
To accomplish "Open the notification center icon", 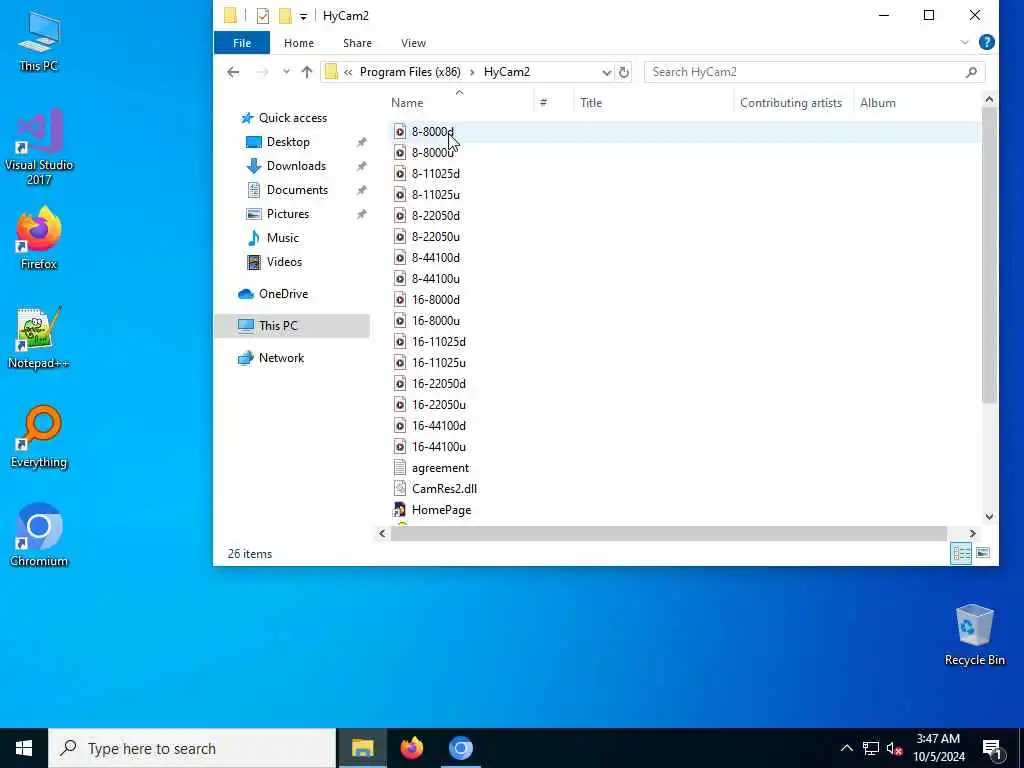I will (x=992, y=749).
